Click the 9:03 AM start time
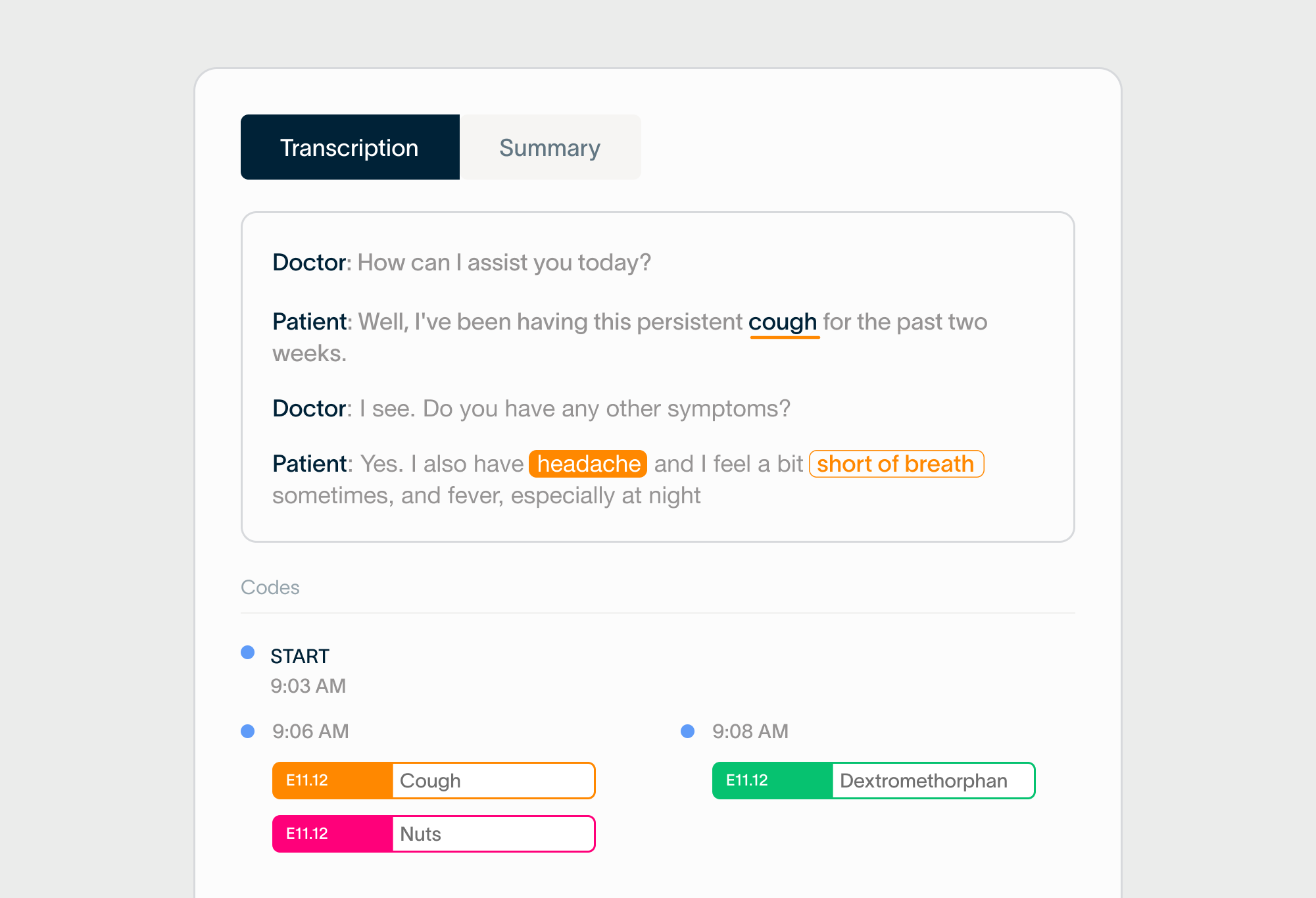Screen dimensions: 1316x898 pyautogui.click(x=308, y=686)
